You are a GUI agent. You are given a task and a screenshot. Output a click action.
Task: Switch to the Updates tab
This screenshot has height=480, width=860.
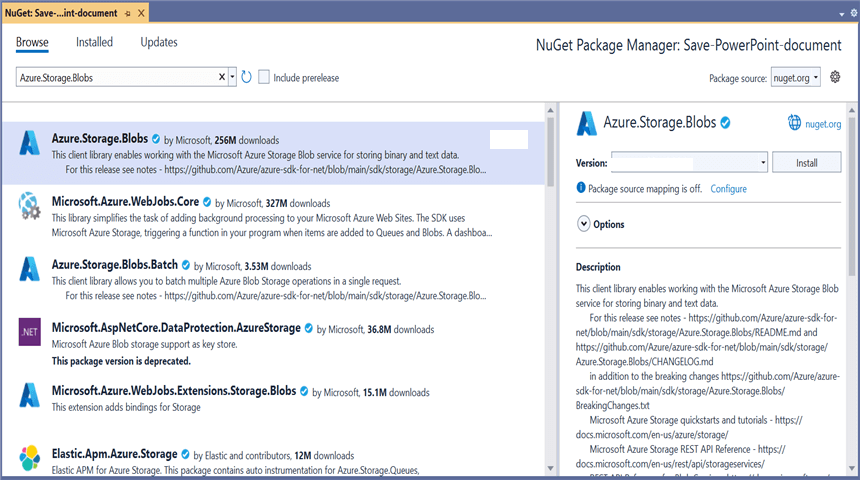click(x=159, y=42)
